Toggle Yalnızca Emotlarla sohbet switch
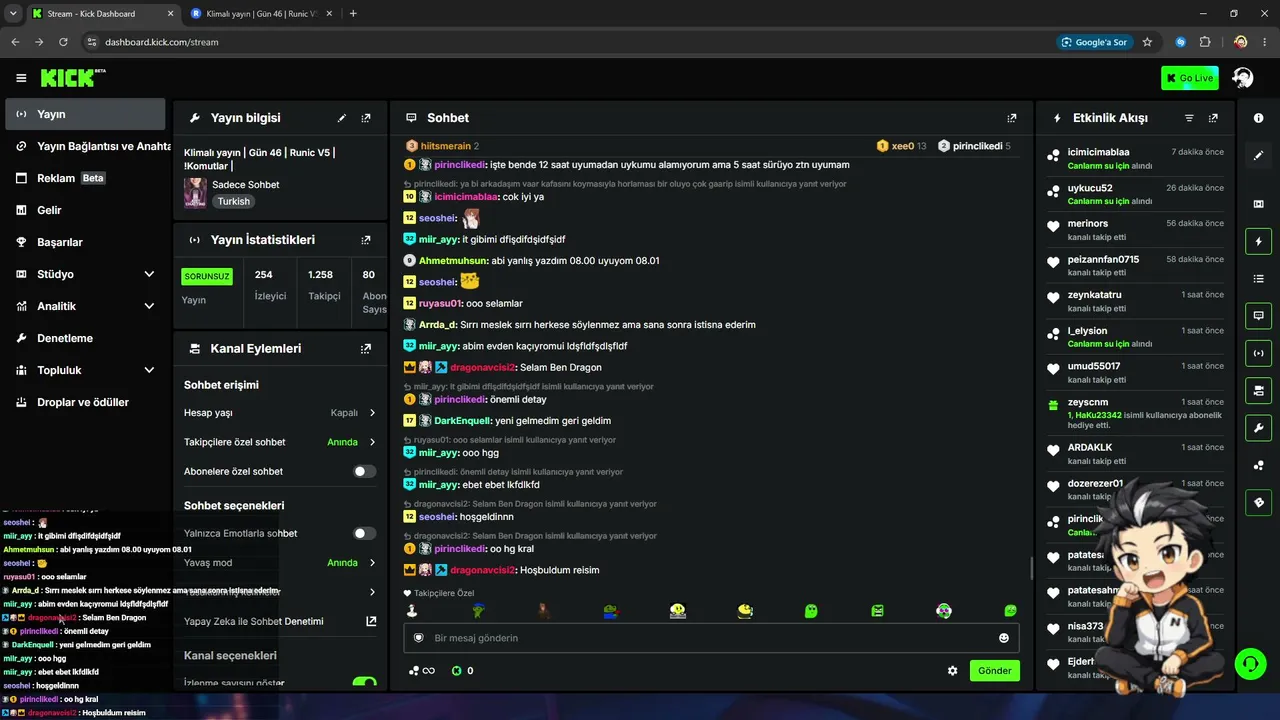The width and height of the screenshot is (1280, 720). click(365, 533)
